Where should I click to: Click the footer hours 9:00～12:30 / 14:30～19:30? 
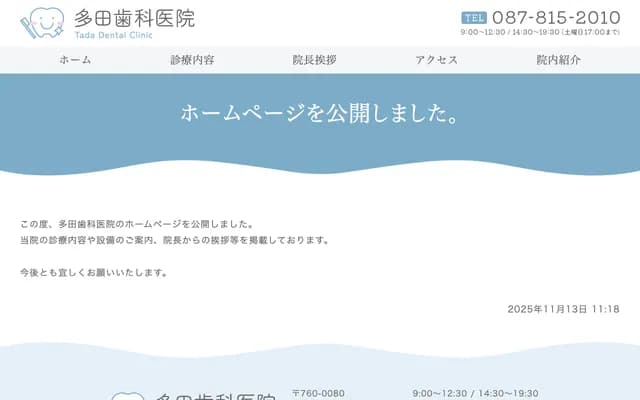tap(475, 394)
